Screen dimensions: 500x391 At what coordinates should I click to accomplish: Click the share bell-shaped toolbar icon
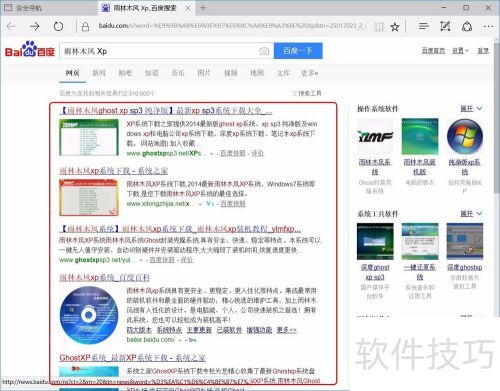(467, 26)
